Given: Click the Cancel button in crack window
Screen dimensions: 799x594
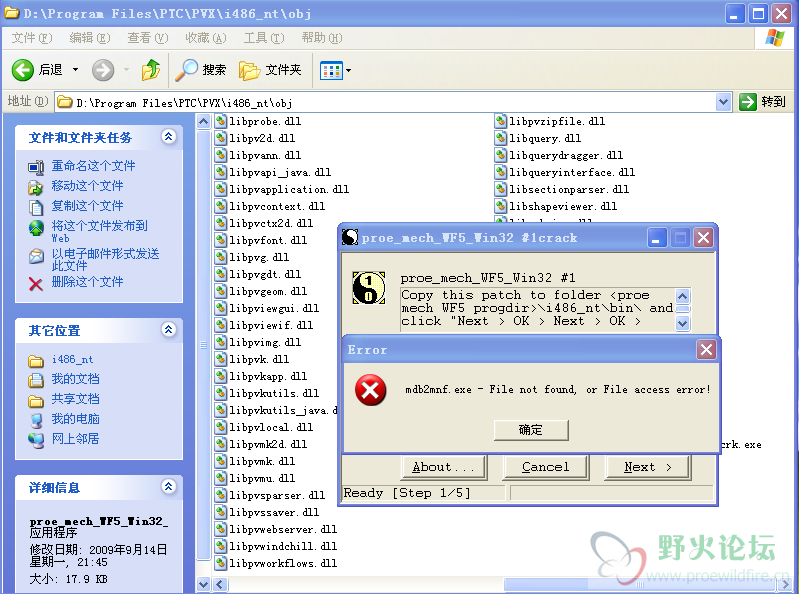Looking at the screenshot, I should pos(545,467).
